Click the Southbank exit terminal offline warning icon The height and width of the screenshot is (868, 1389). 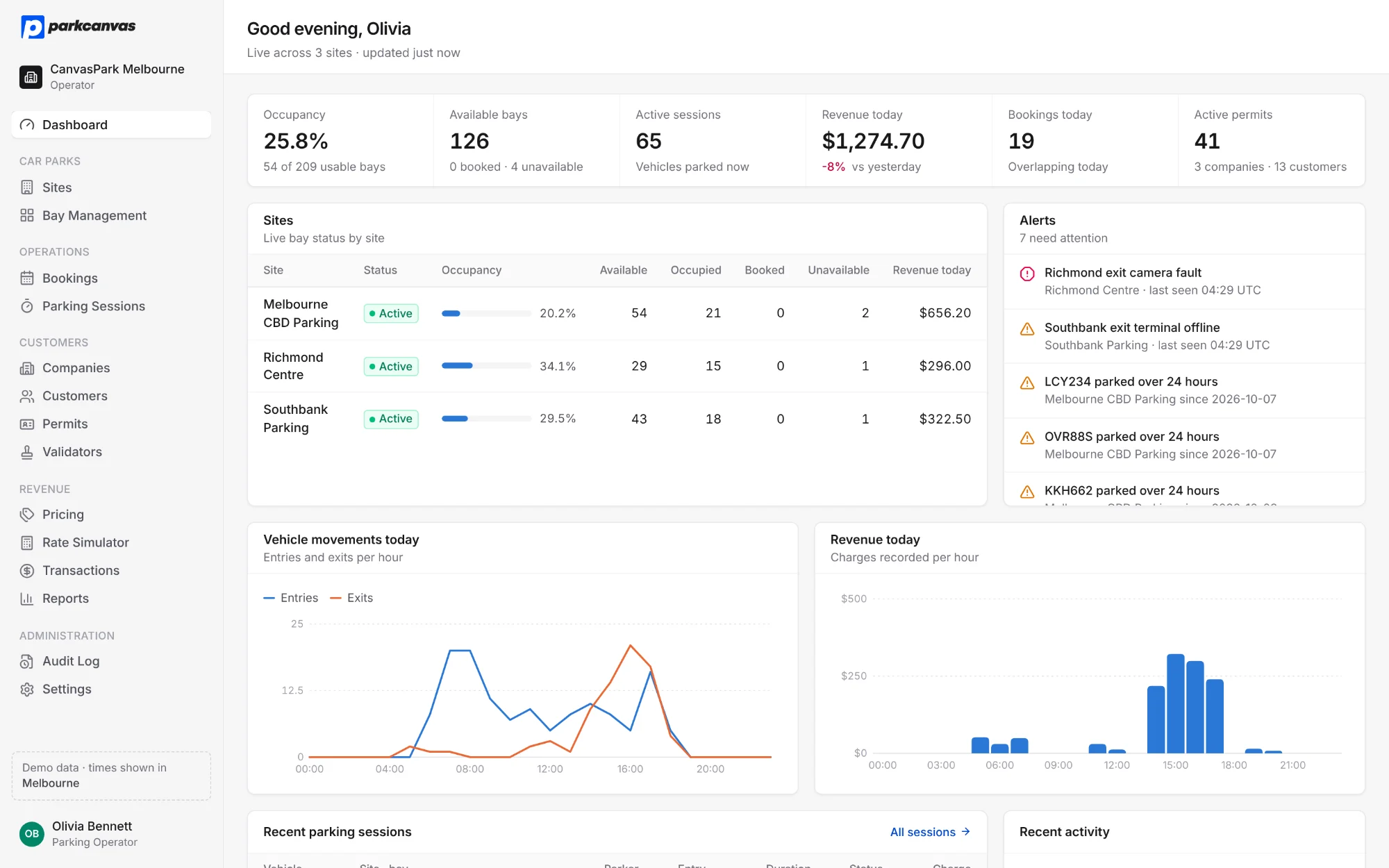pyautogui.click(x=1027, y=328)
